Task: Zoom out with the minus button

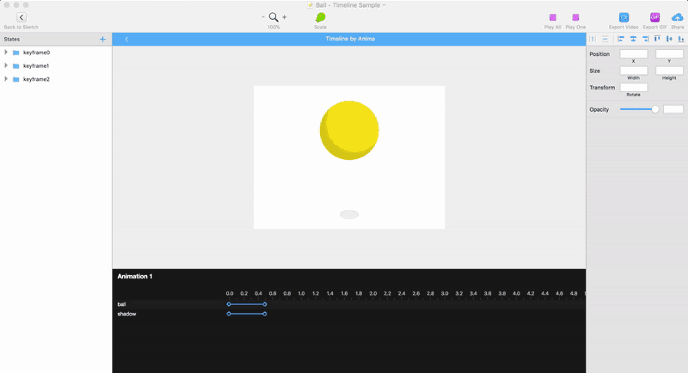Action: (263, 17)
